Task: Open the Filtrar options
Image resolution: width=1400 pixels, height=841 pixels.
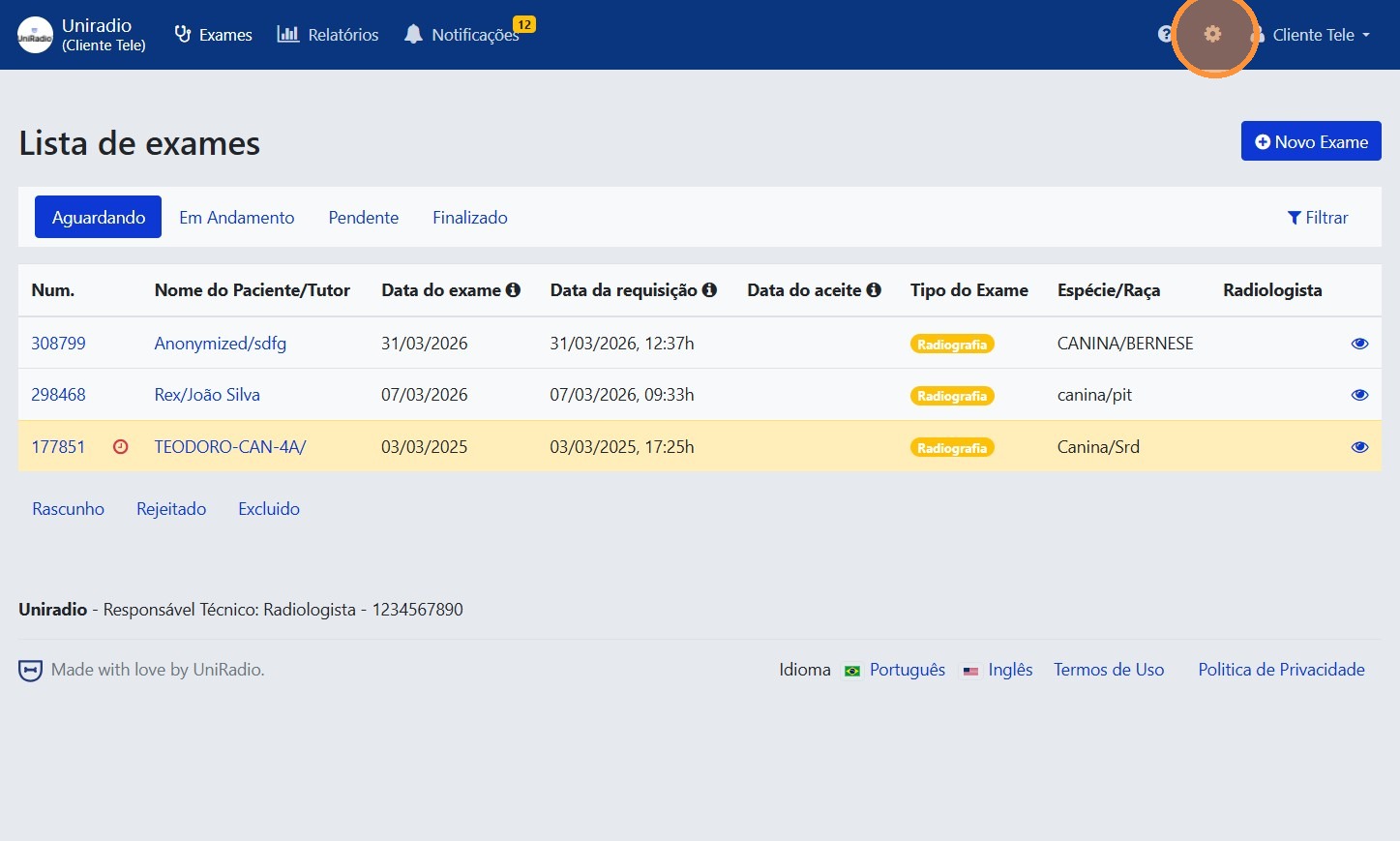Action: (x=1318, y=217)
